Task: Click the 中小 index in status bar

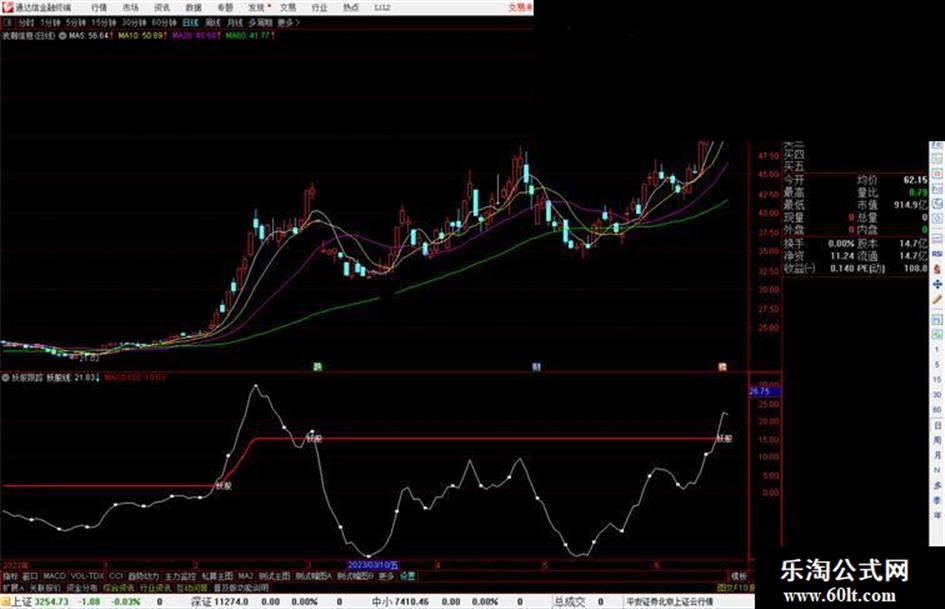Action: click(x=382, y=601)
